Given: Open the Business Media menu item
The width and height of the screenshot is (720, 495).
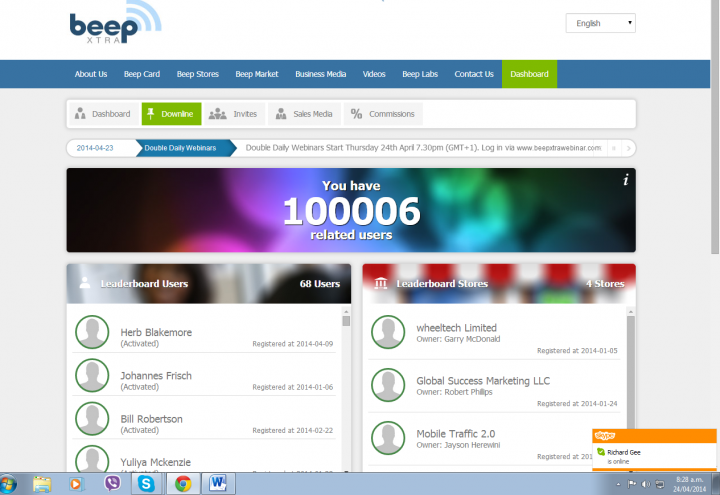Looking at the screenshot, I should point(321,74).
